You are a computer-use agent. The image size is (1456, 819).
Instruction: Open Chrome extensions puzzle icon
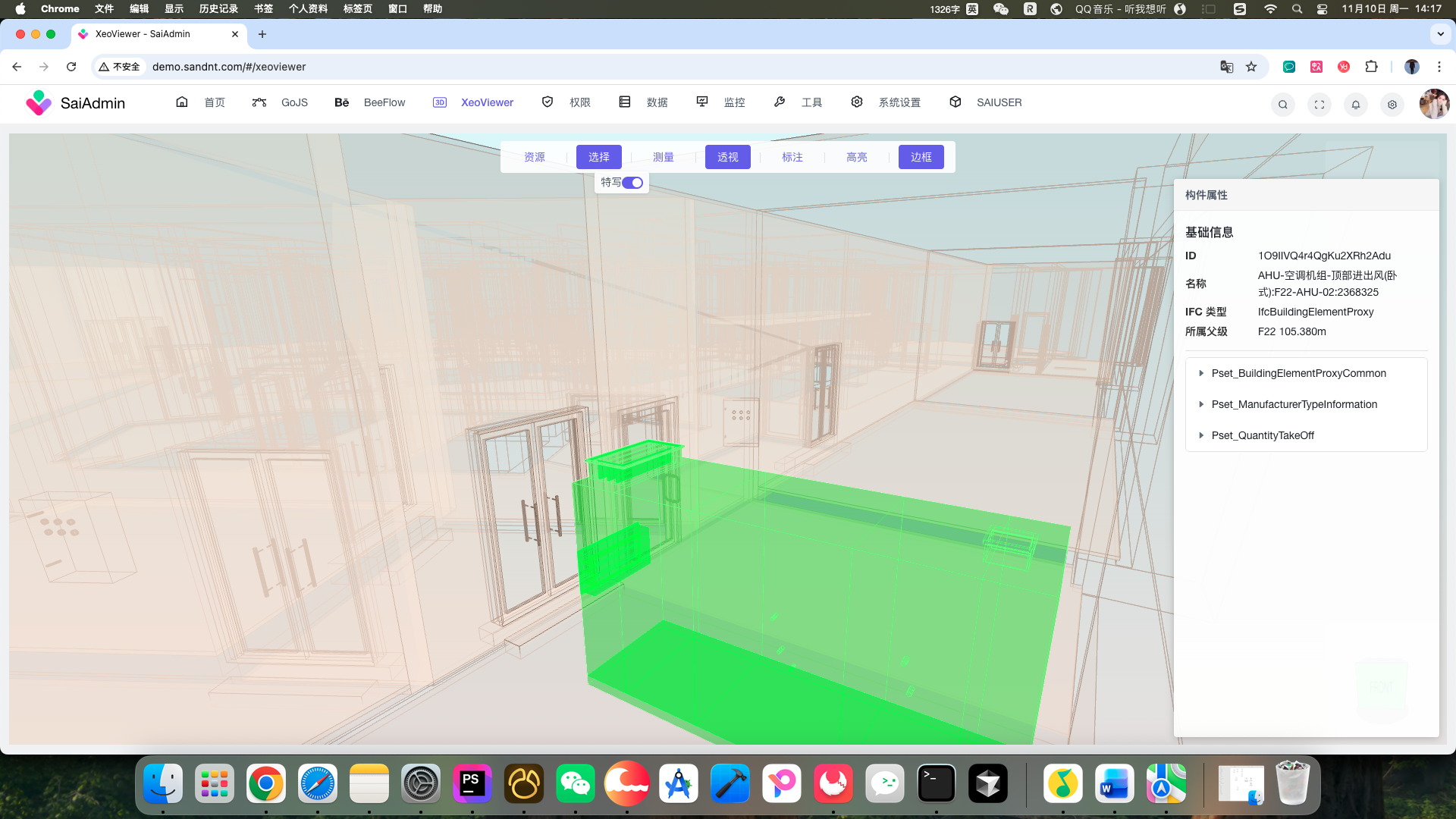click(1371, 67)
